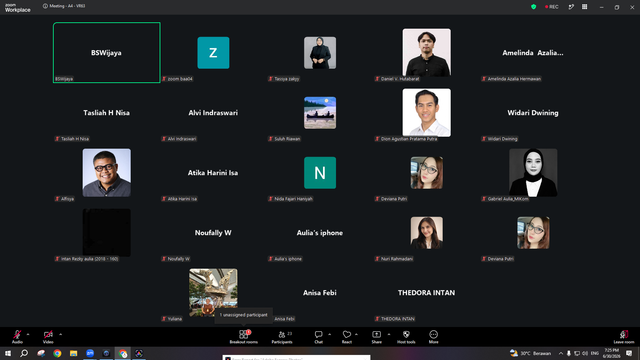Select the Amelinda Azalia... participant tile
This screenshot has height=360, width=640.
[x=533, y=53]
